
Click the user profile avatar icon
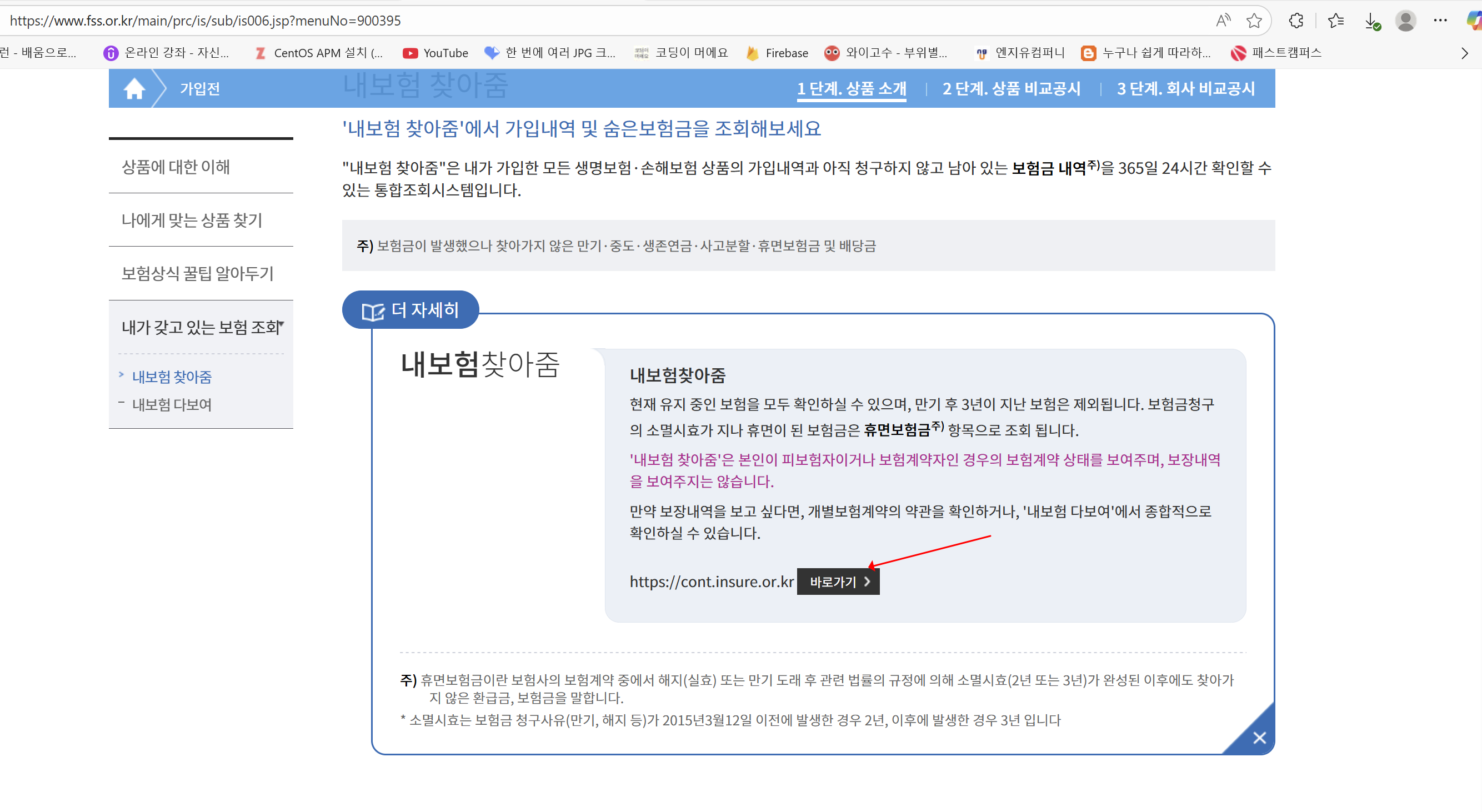click(1405, 21)
